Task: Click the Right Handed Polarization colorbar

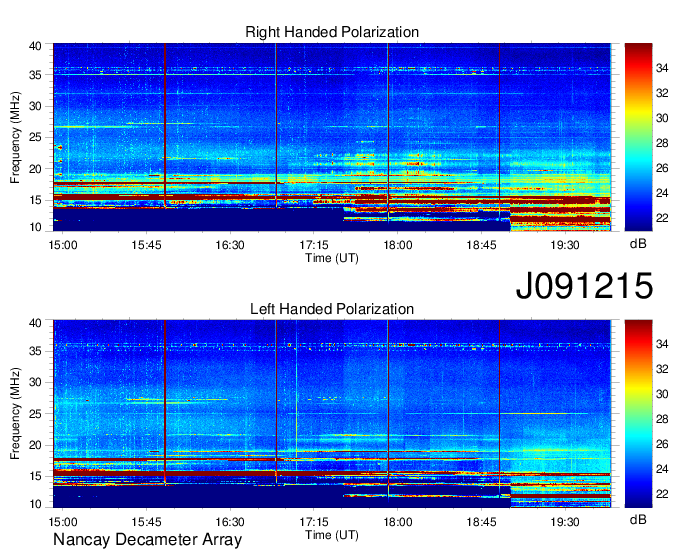Action: click(x=638, y=137)
